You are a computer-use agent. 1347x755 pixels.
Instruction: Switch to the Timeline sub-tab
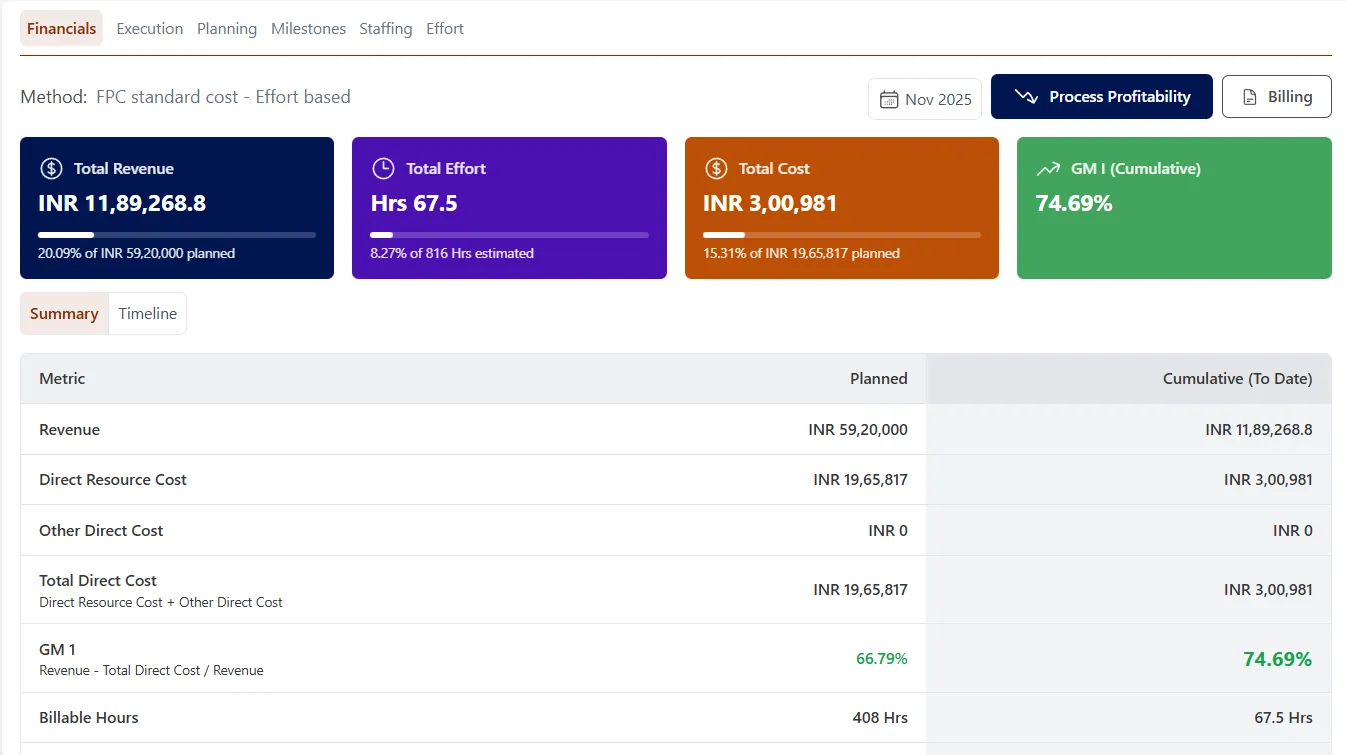147,313
